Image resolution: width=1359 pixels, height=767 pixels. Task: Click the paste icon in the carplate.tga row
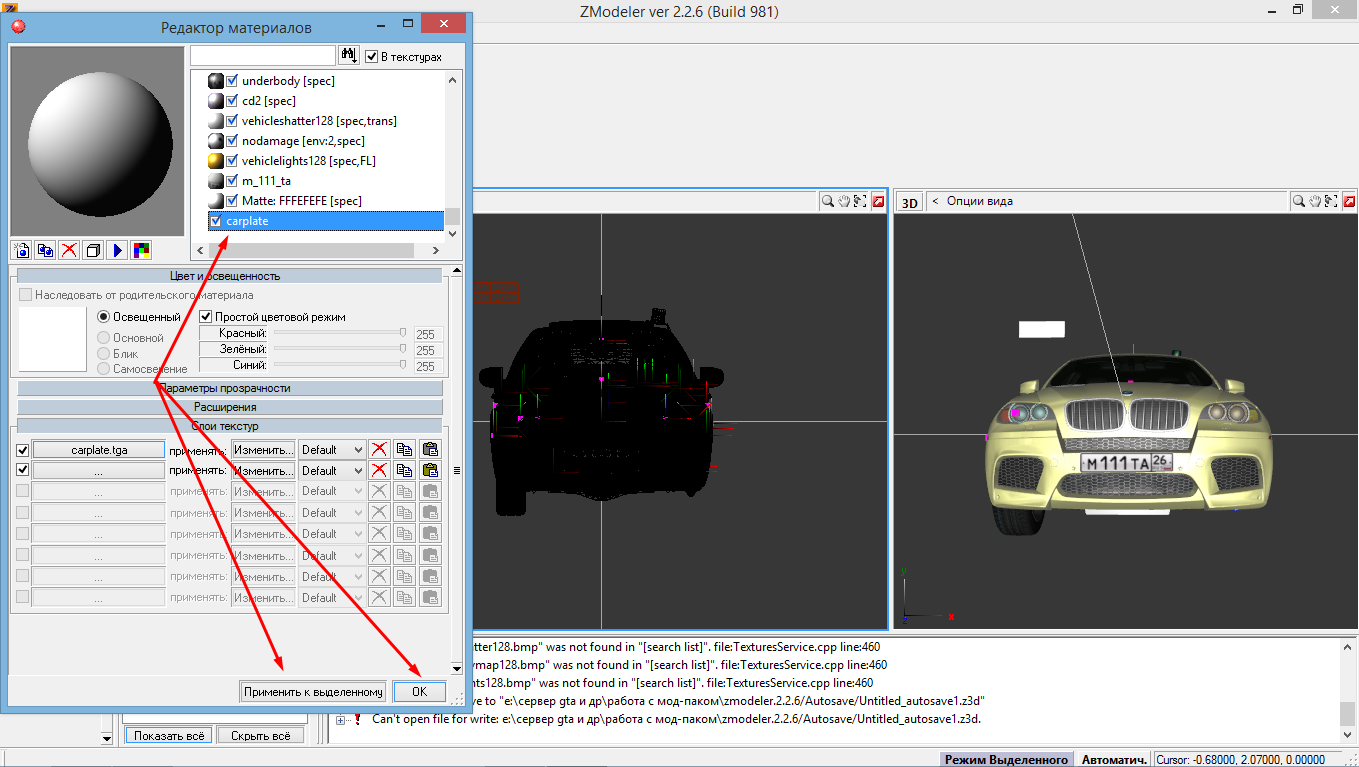[x=431, y=450]
